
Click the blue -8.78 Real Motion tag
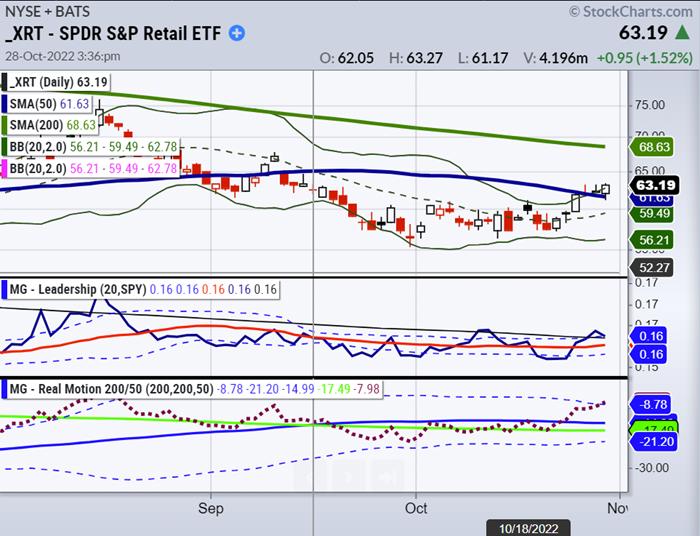[x=654, y=405]
